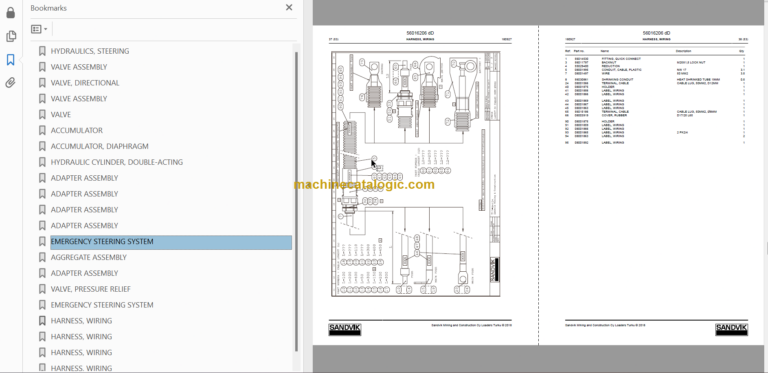This screenshot has height=373, width=768.
Task: Select first VALVE ASSEMBLY bookmark below HYDRAULICS, STEERING
Action: pos(79,67)
